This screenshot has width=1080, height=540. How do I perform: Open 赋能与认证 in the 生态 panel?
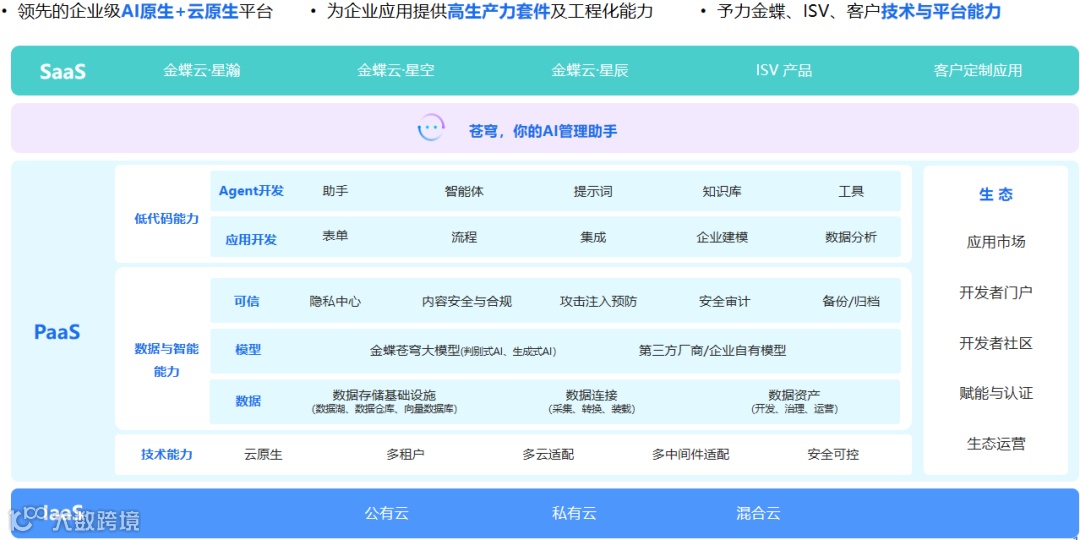point(996,393)
